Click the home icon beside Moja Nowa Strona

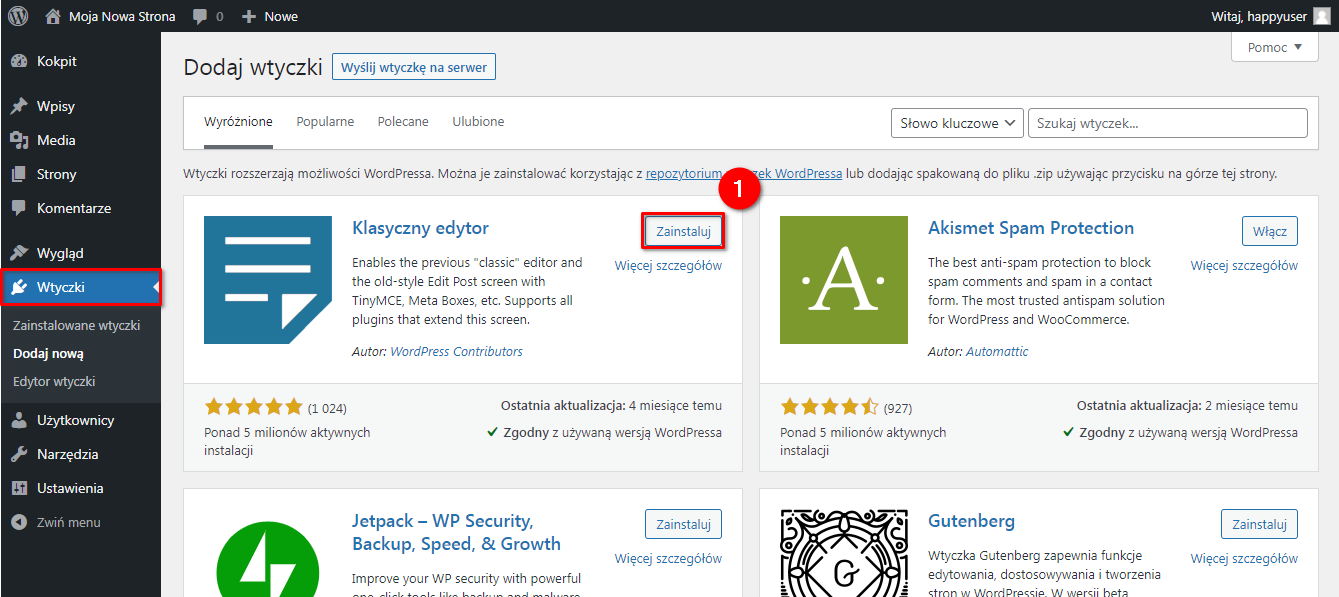[x=53, y=16]
